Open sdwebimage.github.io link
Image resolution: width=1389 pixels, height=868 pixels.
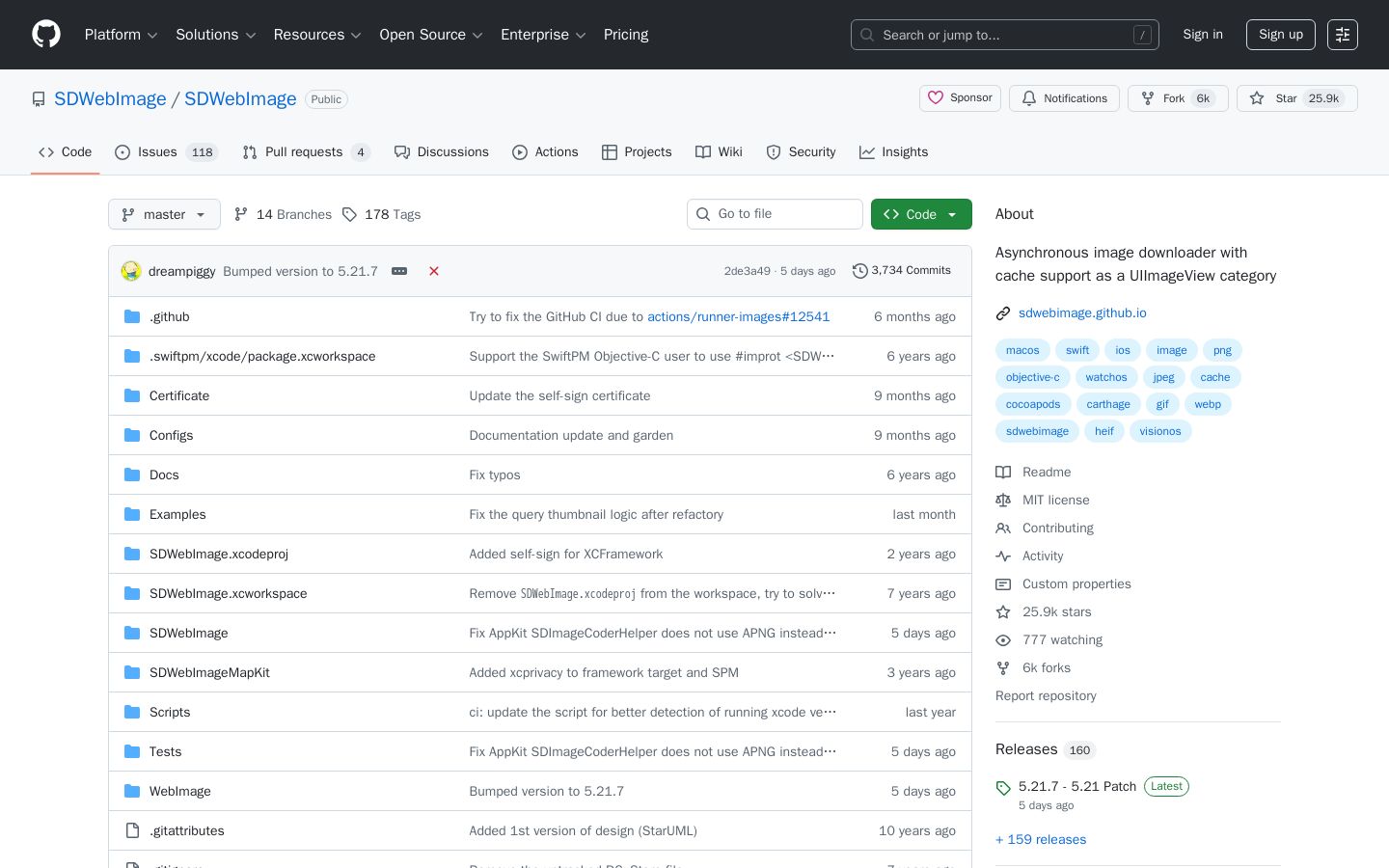point(1082,313)
